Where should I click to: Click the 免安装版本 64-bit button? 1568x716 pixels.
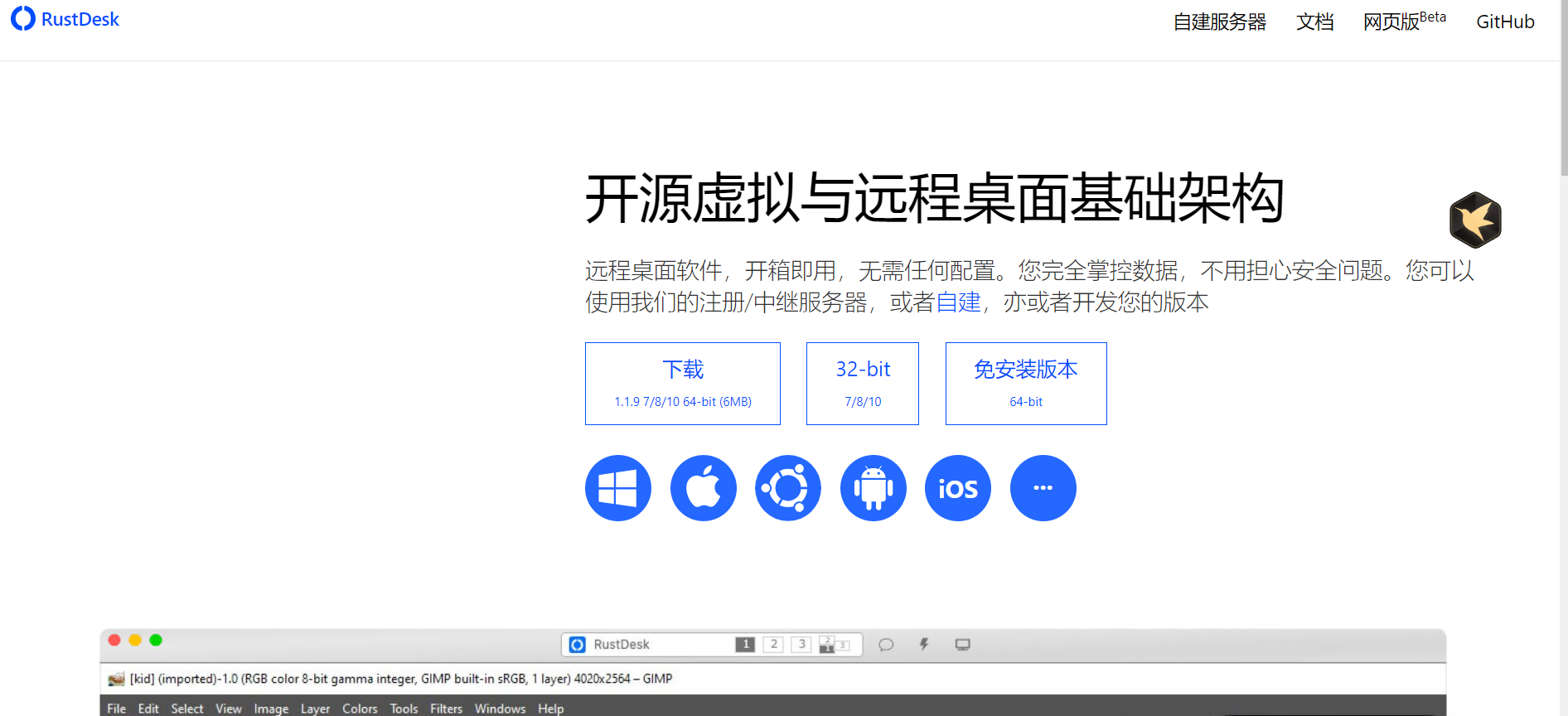pos(1025,384)
